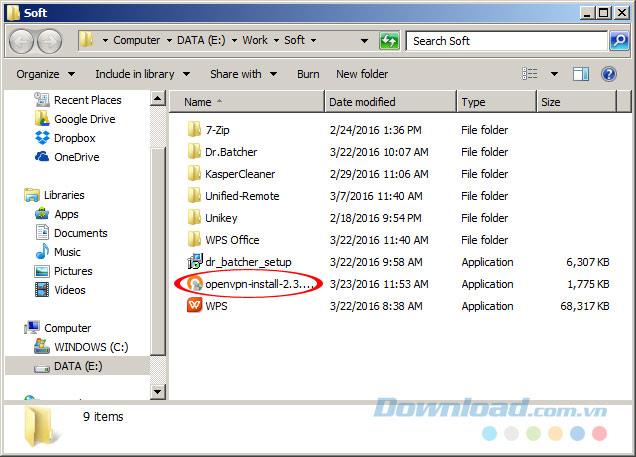The image size is (636, 457).
Task: Open the Organize dropdown menu
Action: (x=45, y=74)
